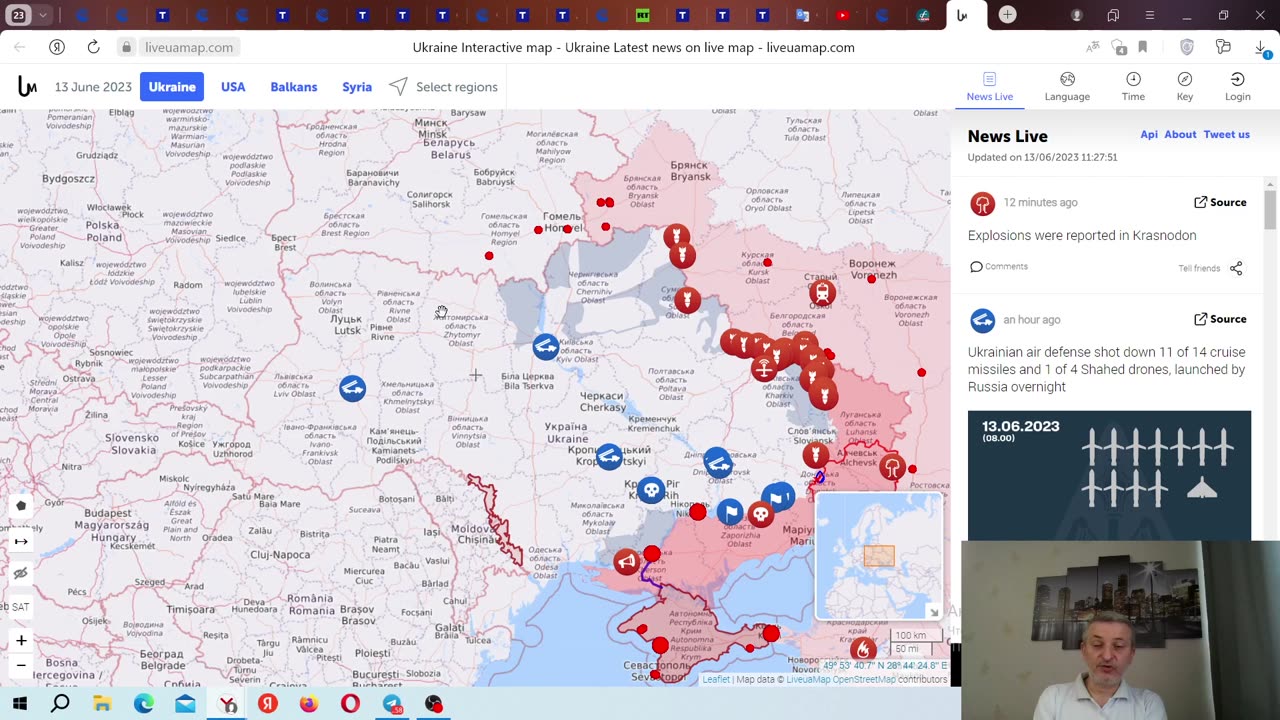Click blue aircraft marker near Khmelnytskyi
Image resolution: width=1280 pixels, height=720 pixels.
352,388
